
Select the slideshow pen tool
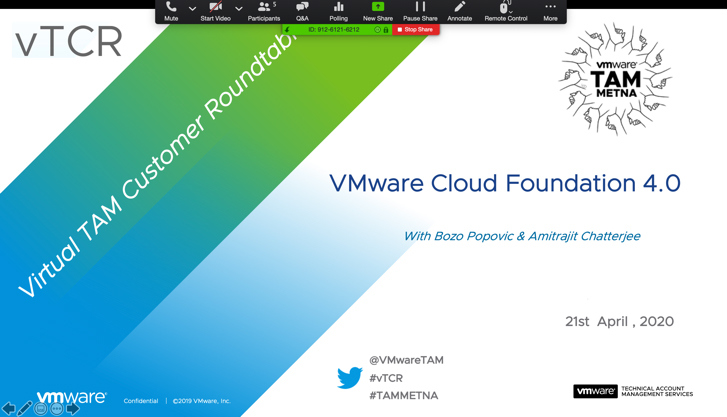25,409
